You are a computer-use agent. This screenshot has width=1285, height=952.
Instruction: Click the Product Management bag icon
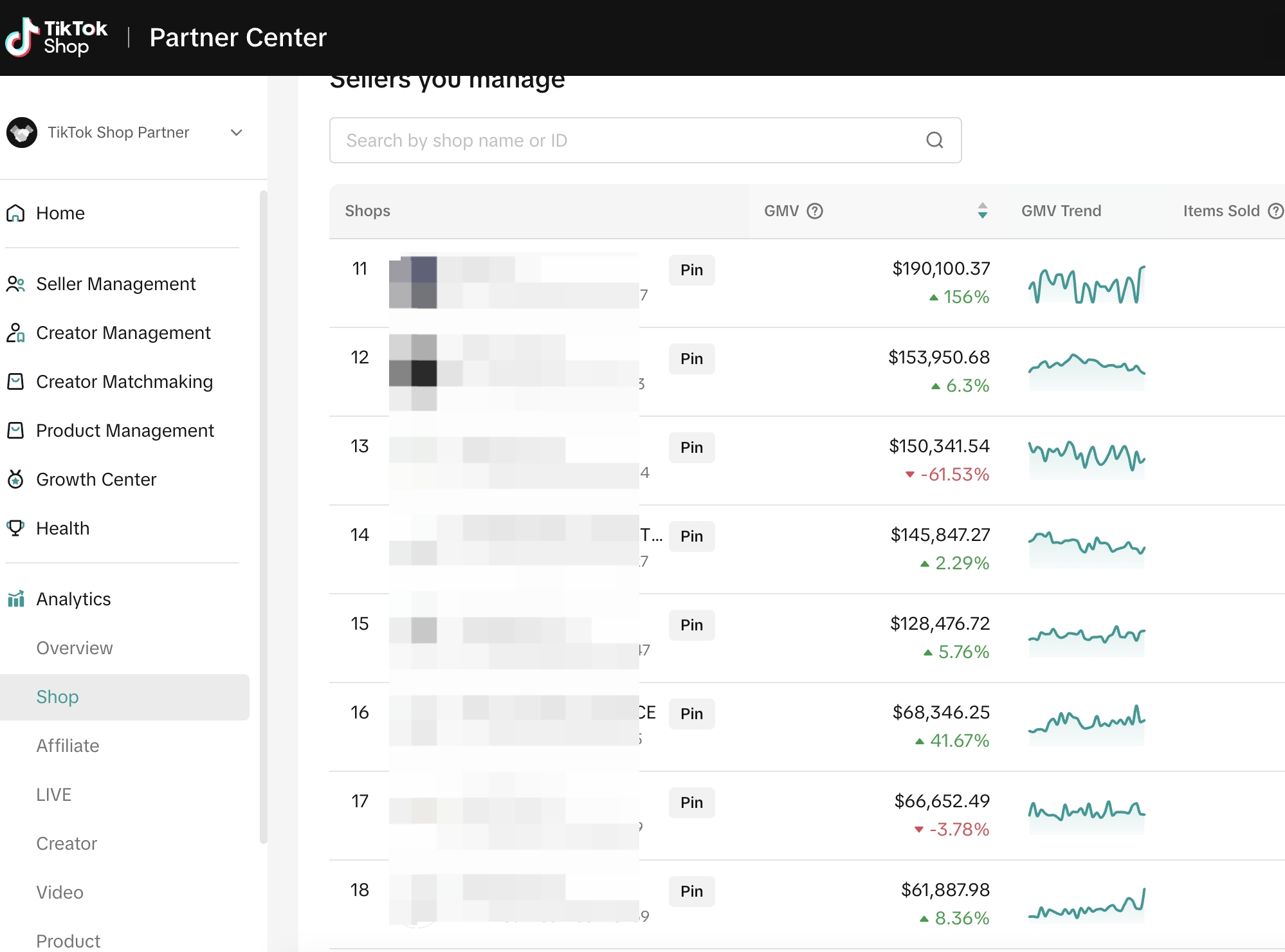pyautogui.click(x=15, y=430)
